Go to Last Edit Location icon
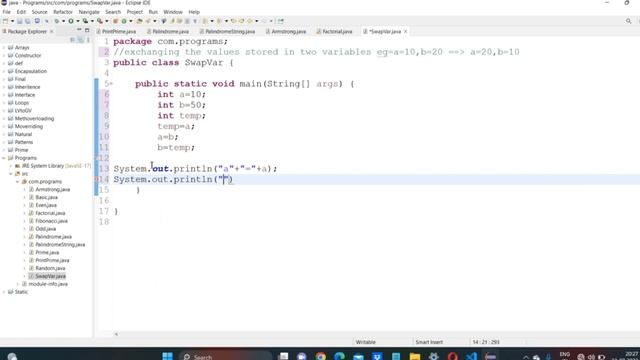This screenshot has height=360, width=640. 233,21
